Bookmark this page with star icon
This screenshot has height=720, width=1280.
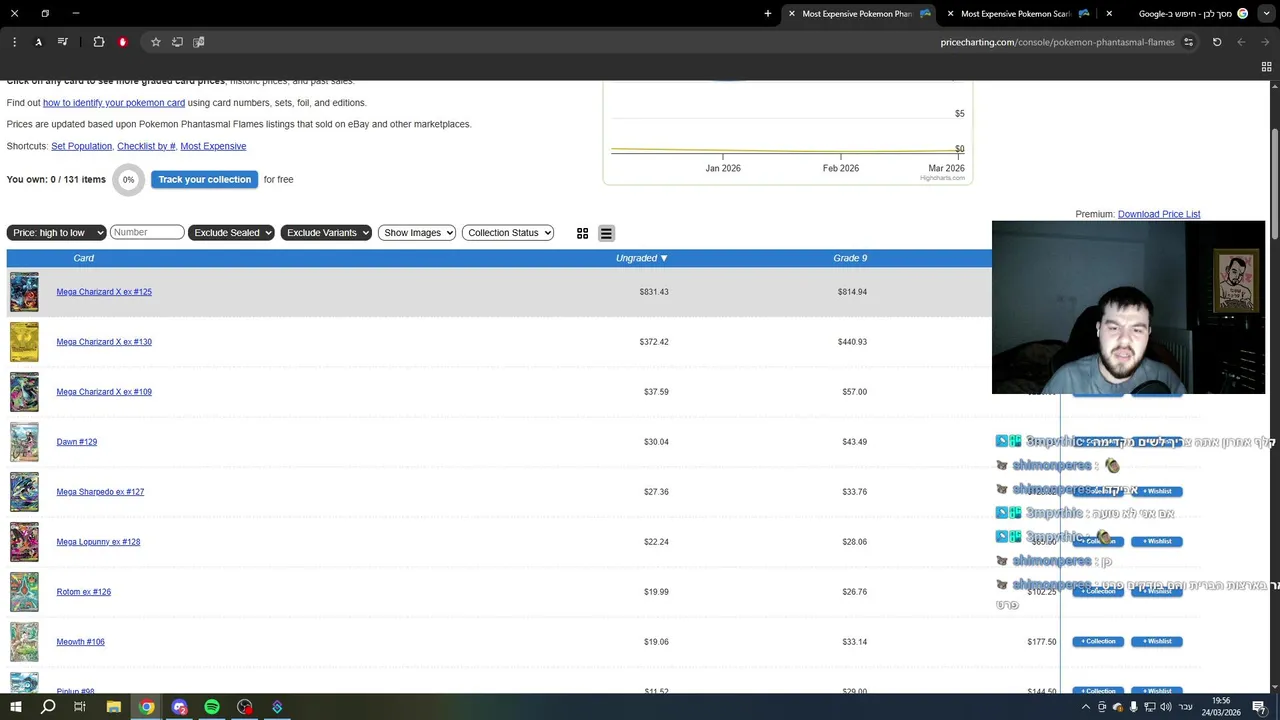(x=156, y=42)
